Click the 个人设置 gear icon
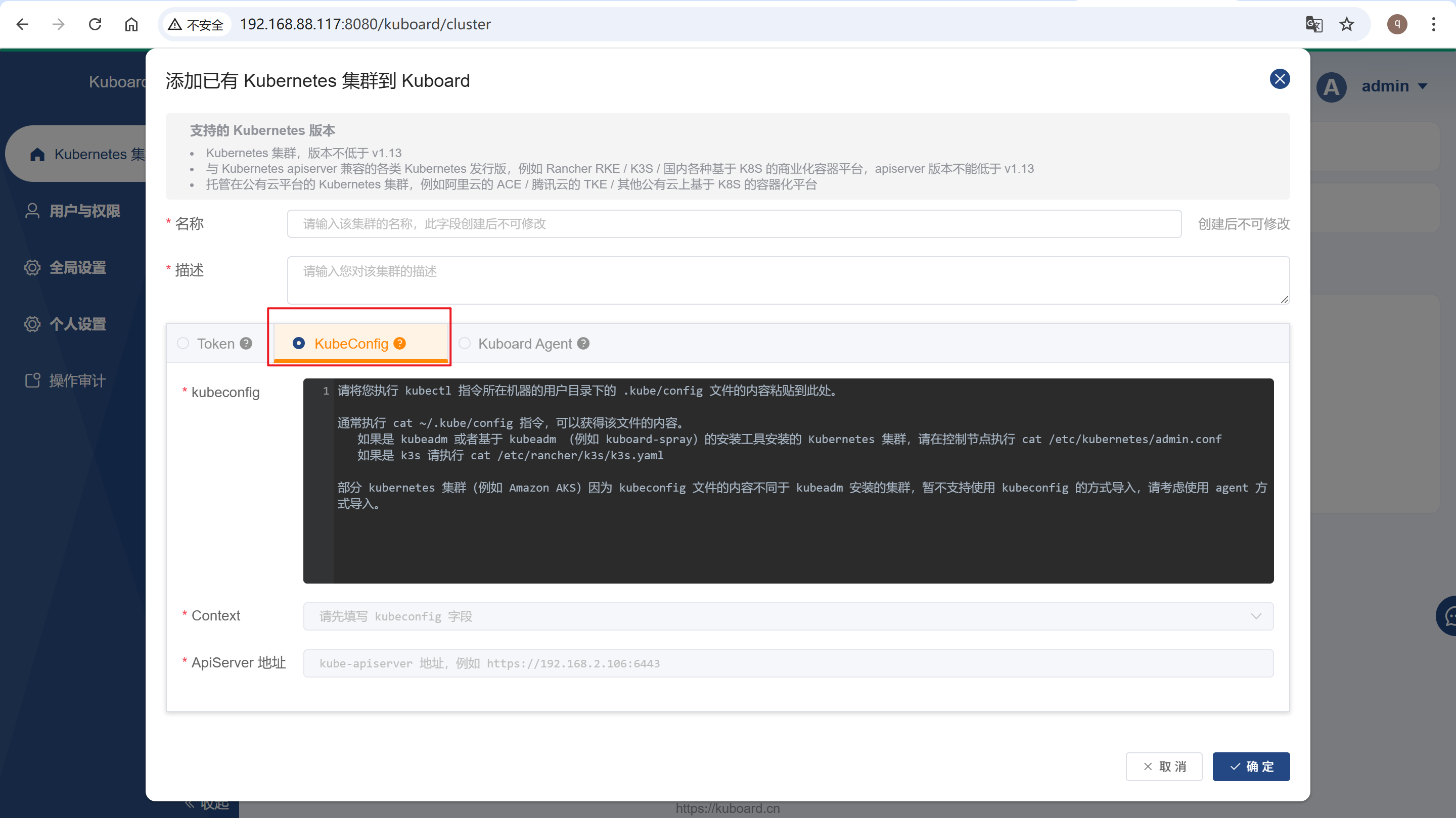The height and width of the screenshot is (818, 1456). pos(32,324)
